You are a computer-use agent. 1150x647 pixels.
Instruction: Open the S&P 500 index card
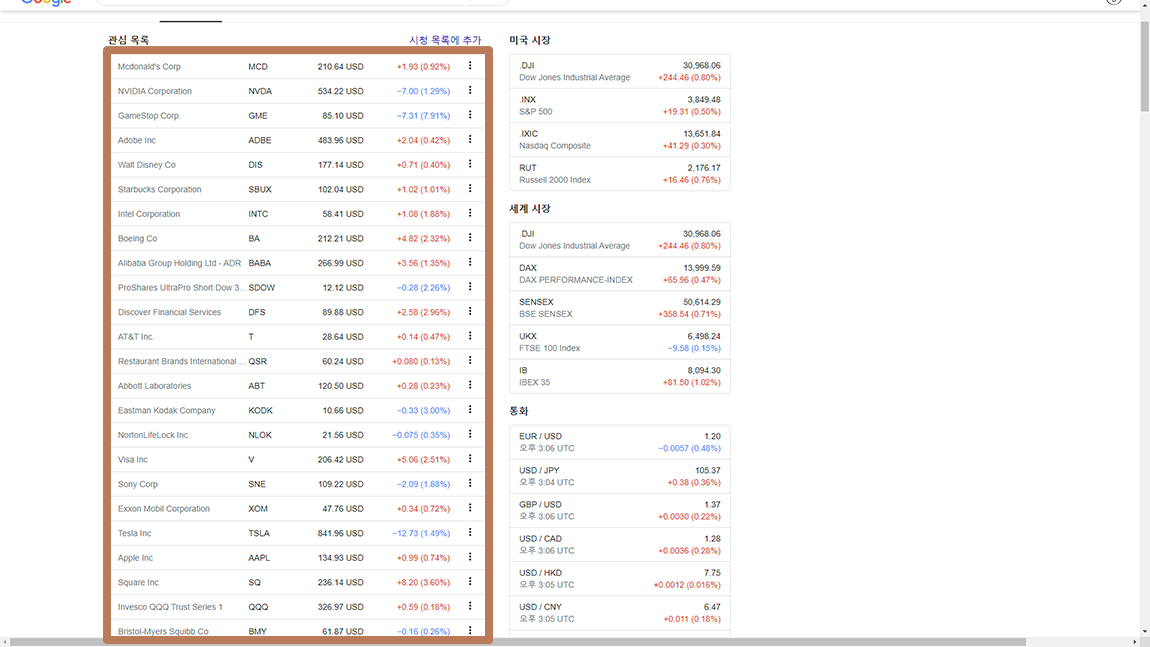(x=620, y=106)
